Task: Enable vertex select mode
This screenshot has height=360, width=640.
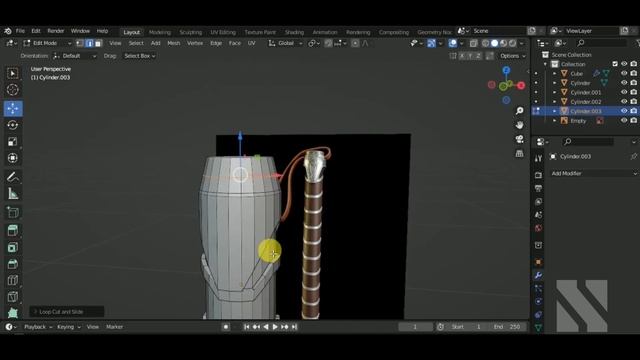Action: tap(80, 43)
